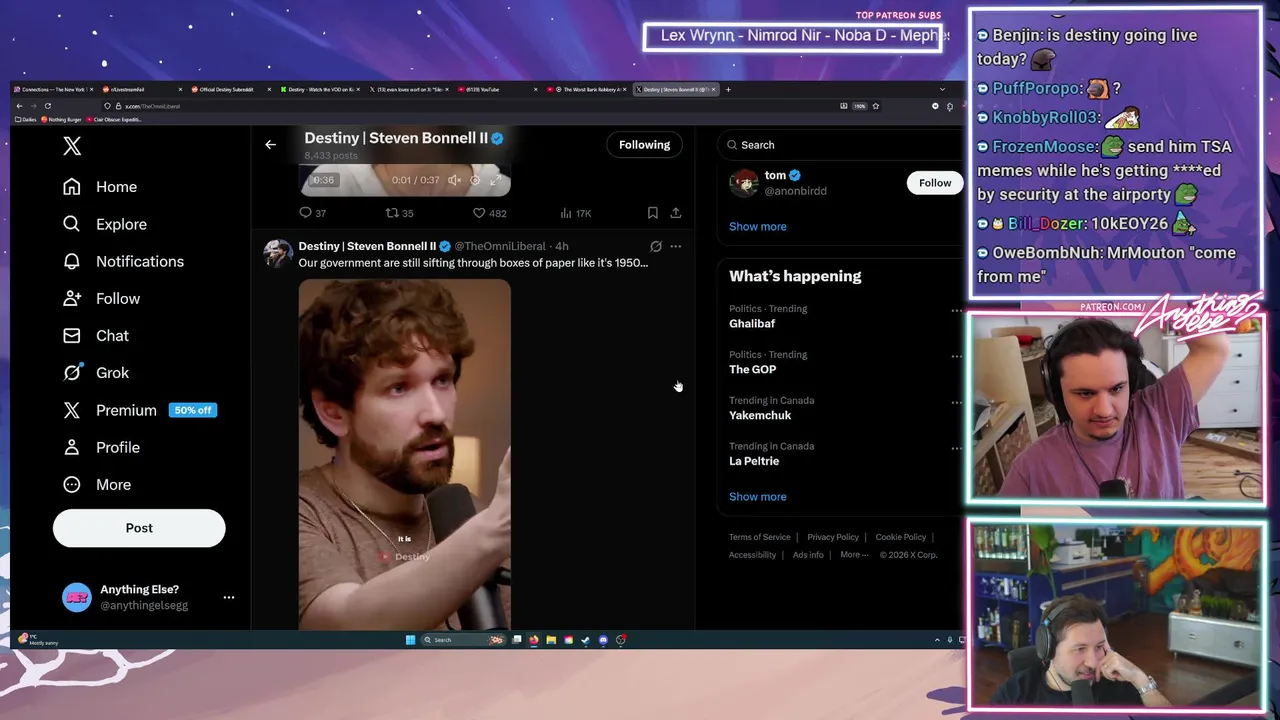1280x720 pixels.
Task: Click Grok explain icon on the tweet
Action: click(656, 246)
